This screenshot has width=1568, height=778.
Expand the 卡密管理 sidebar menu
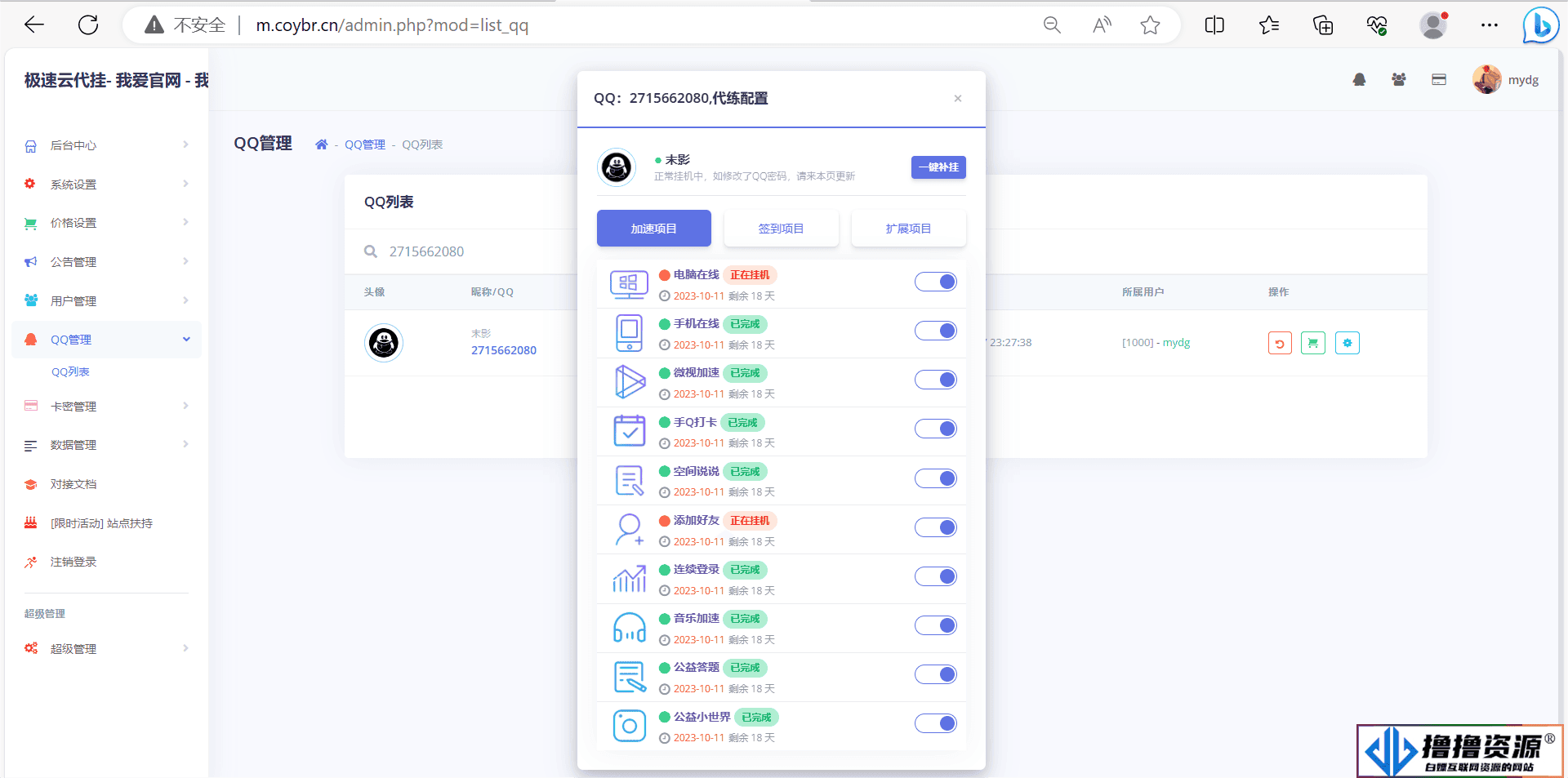(x=106, y=406)
